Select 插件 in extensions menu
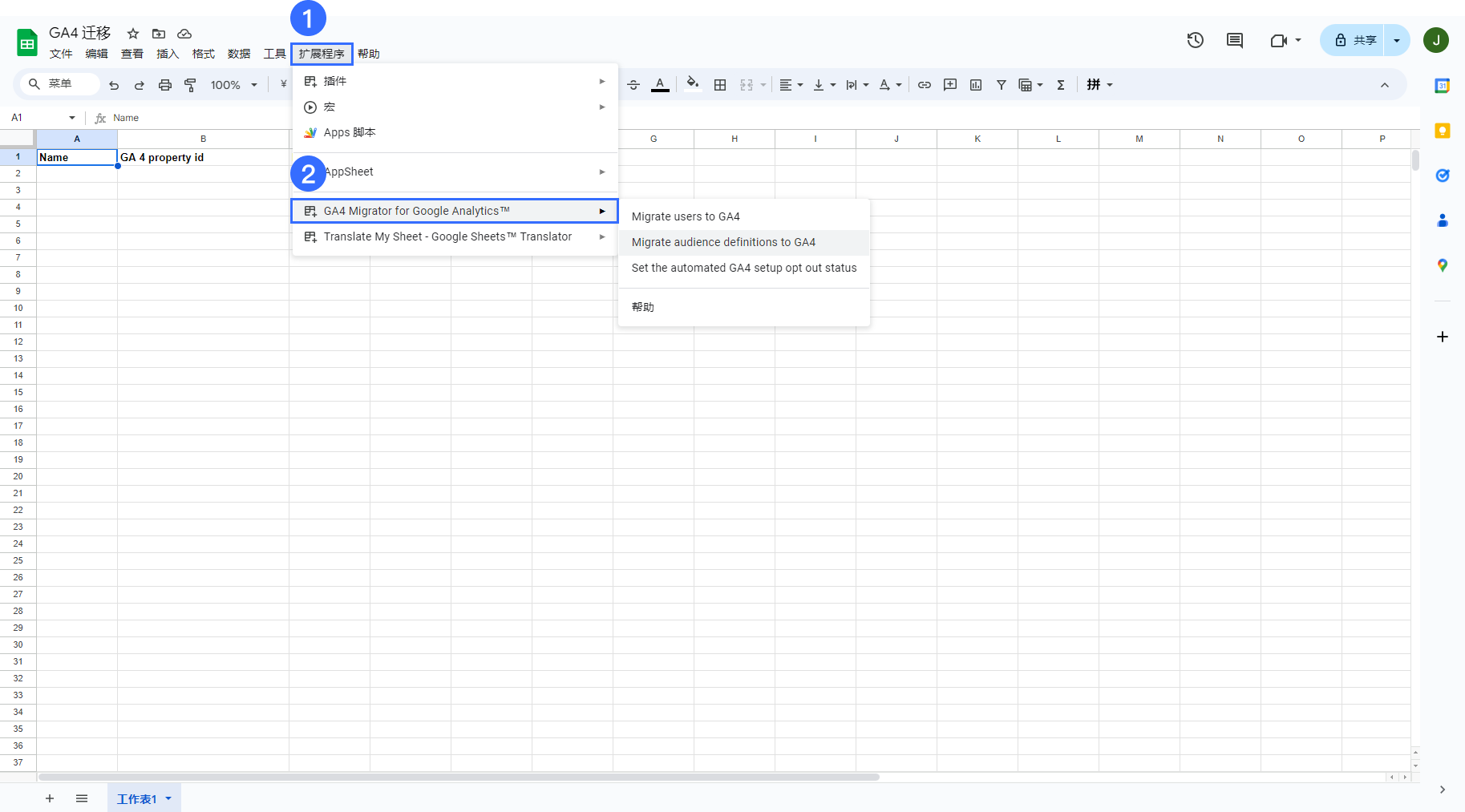1465x812 pixels. pyautogui.click(x=455, y=81)
